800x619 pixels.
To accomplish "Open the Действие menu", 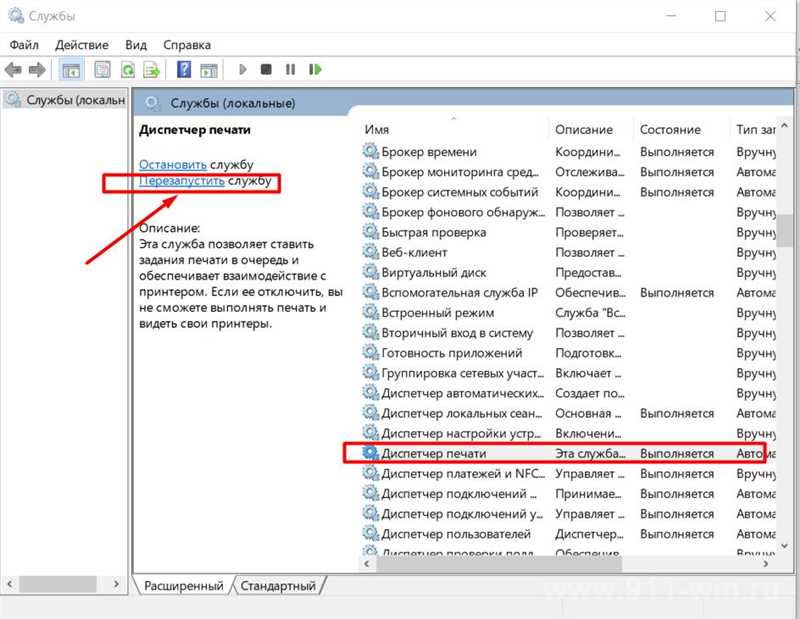I will coord(82,45).
